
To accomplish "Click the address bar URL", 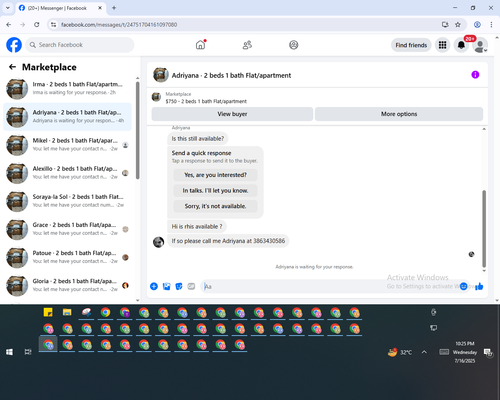I will click(x=119, y=25).
